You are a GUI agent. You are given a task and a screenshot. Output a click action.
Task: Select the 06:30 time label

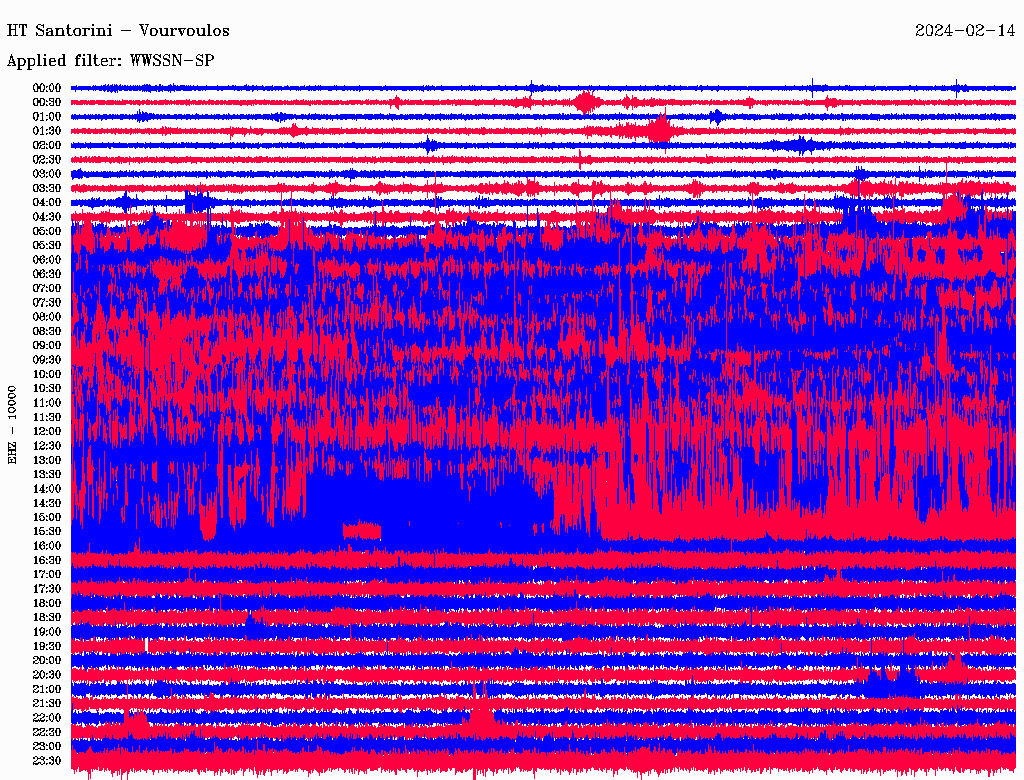[47, 274]
